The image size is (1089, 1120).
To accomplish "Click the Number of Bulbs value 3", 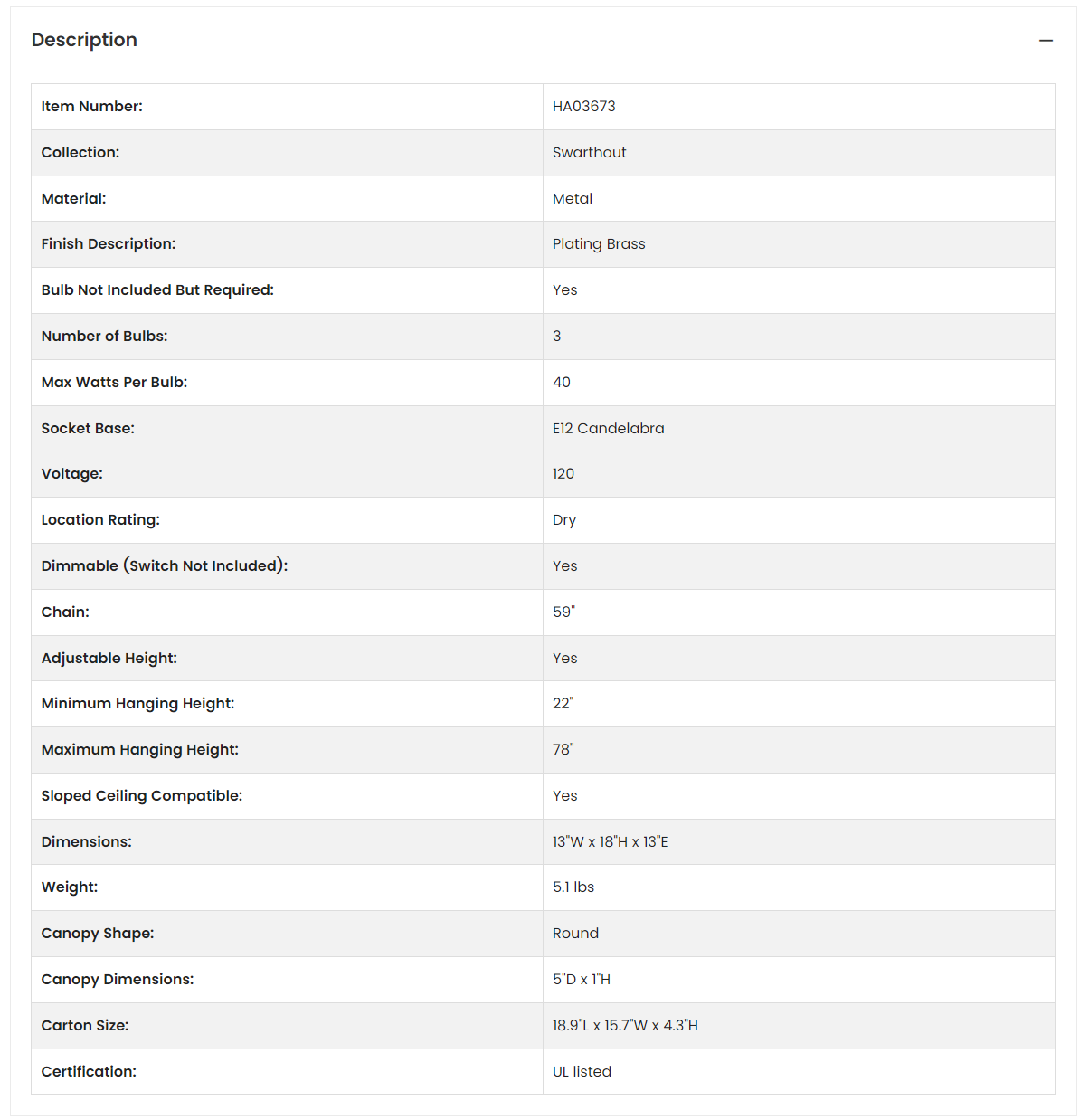I will [x=557, y=336].
